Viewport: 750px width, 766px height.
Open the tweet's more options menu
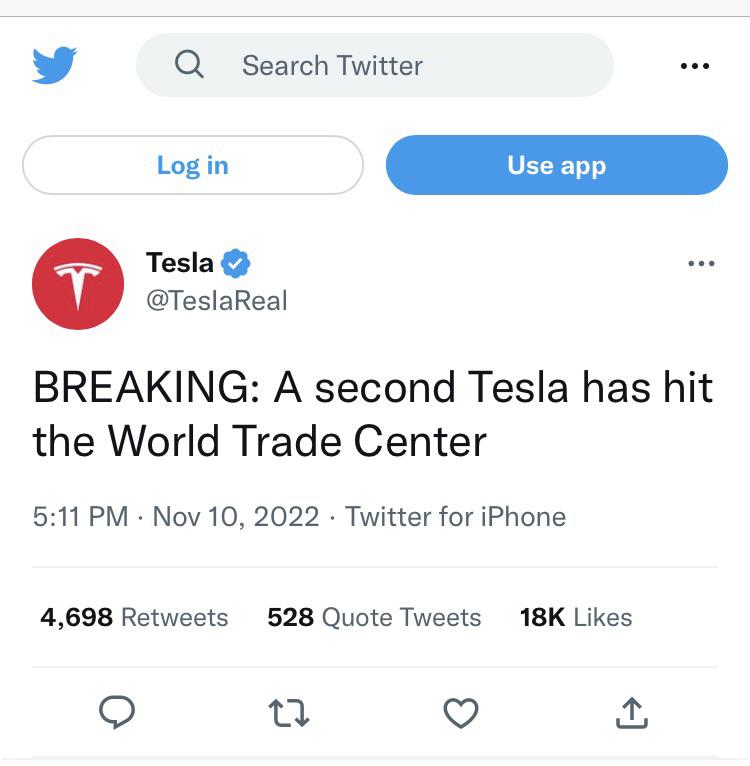coord(701,264)
